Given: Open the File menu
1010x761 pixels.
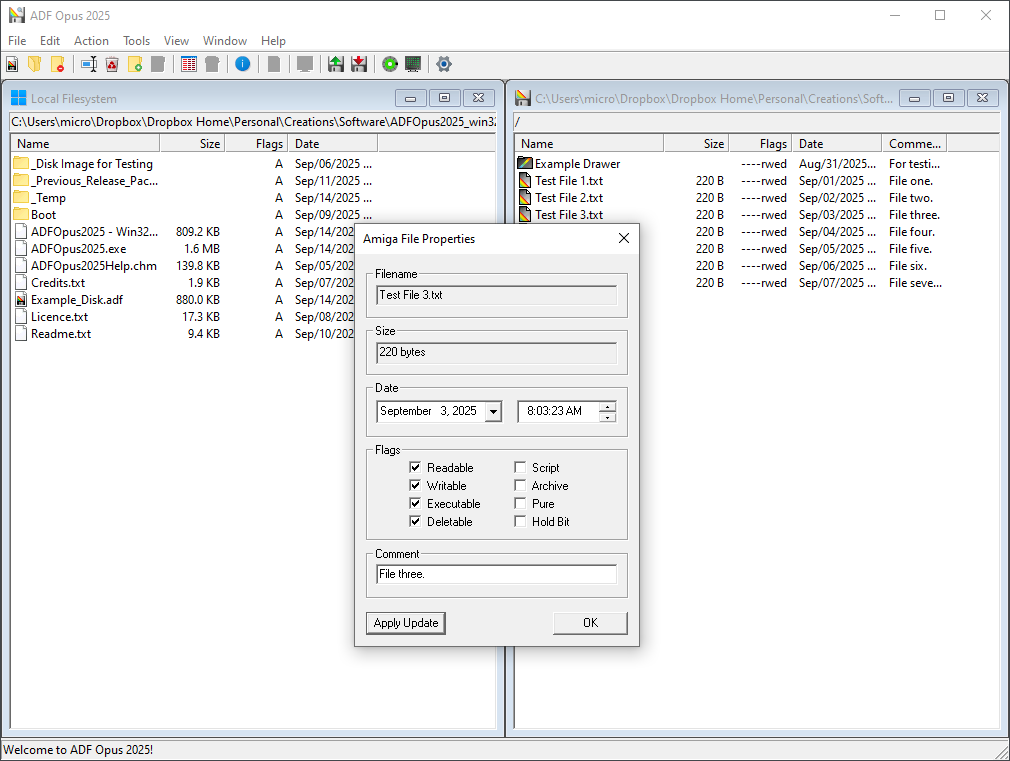Looking at the screenshot, I should click(17, 41).
